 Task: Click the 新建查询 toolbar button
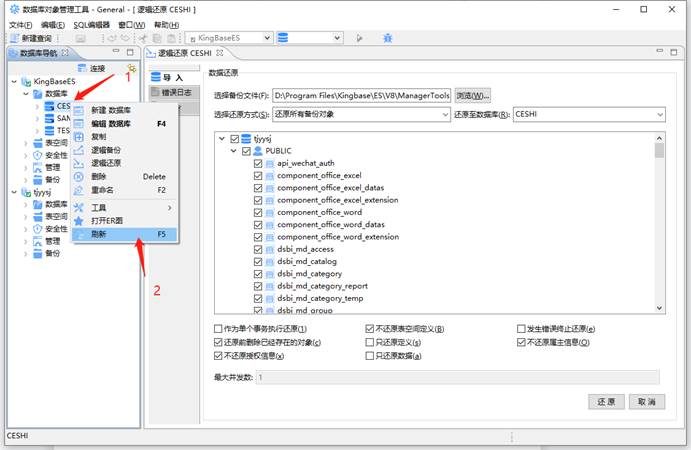point(31,38)
